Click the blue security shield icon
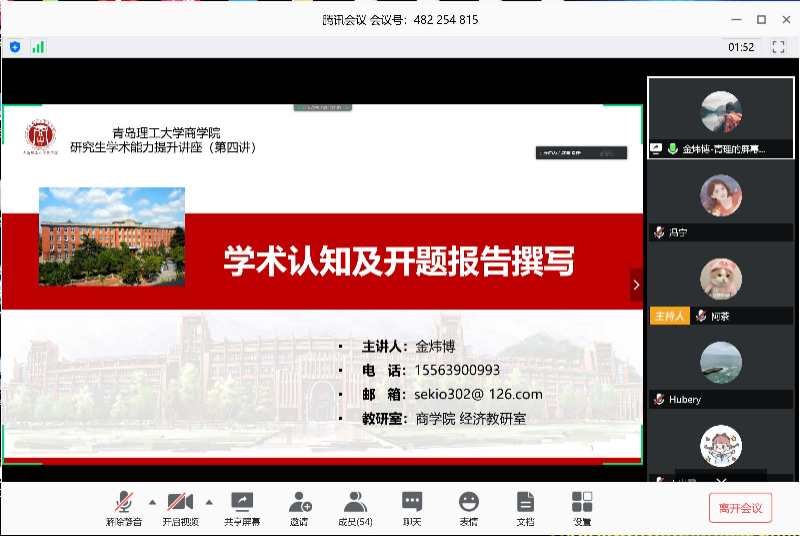The height and width of the screenshot is (536, 800). click(15, 46)
